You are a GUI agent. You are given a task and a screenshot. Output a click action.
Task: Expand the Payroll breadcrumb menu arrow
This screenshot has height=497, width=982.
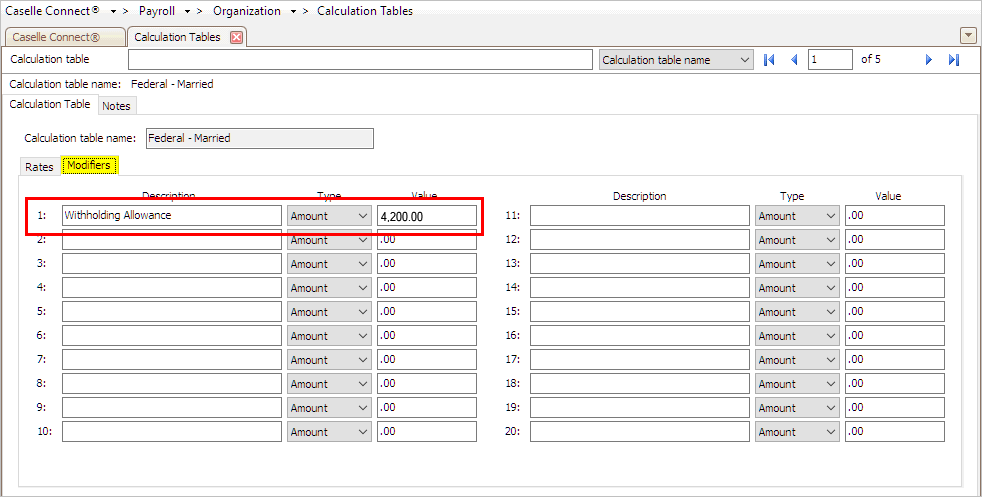pos(188,11)
